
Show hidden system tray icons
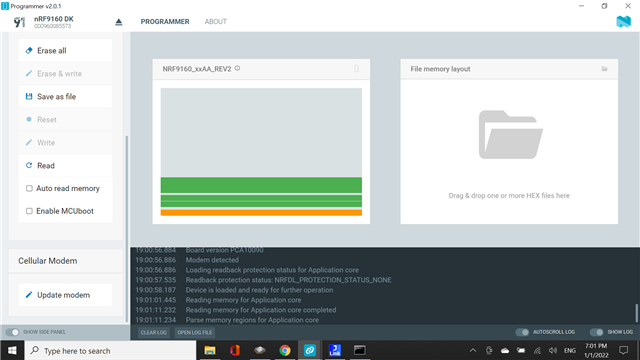[473, 350]
